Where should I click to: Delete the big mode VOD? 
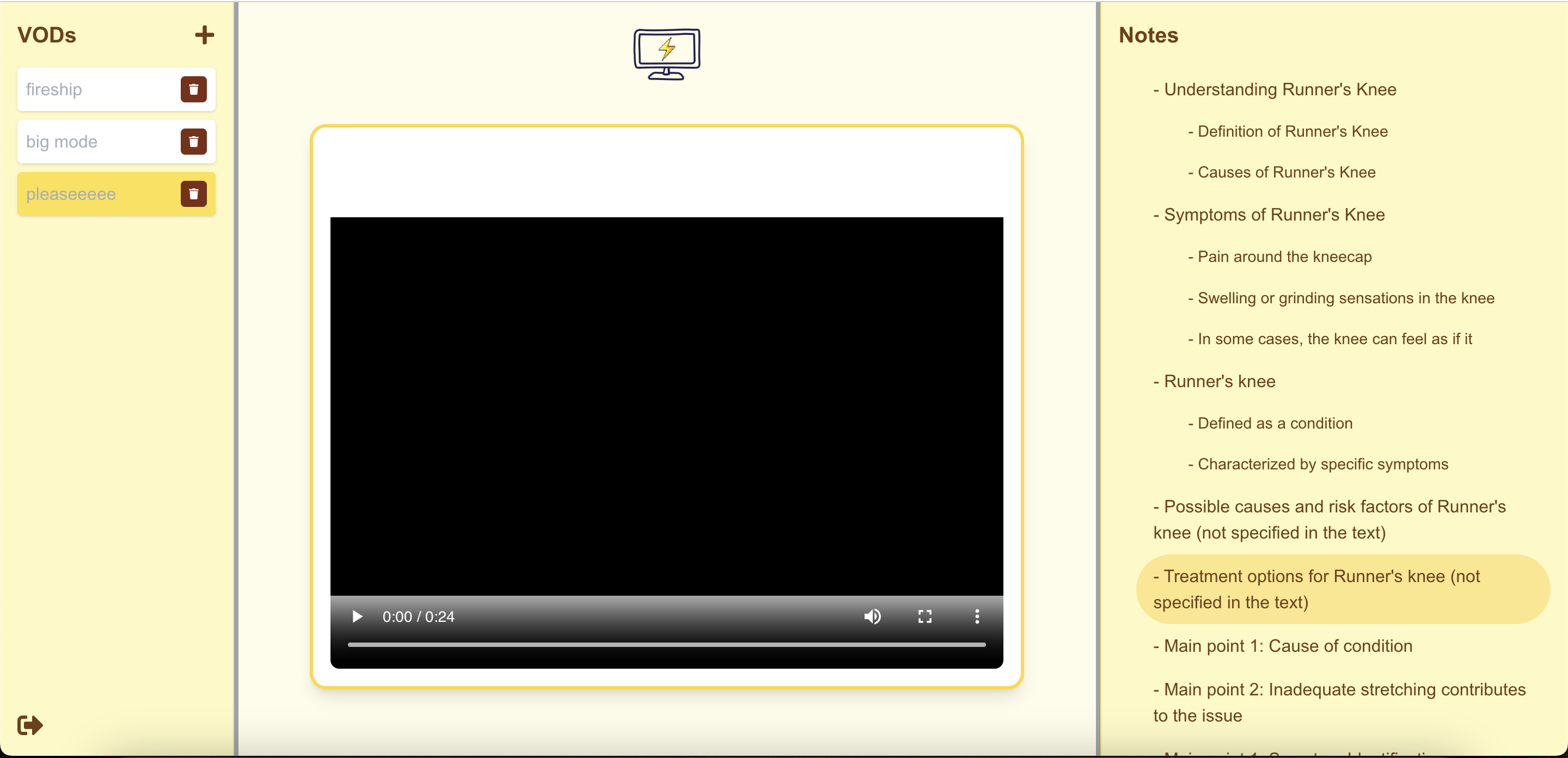pyautogui.click(x=194, y=142)
